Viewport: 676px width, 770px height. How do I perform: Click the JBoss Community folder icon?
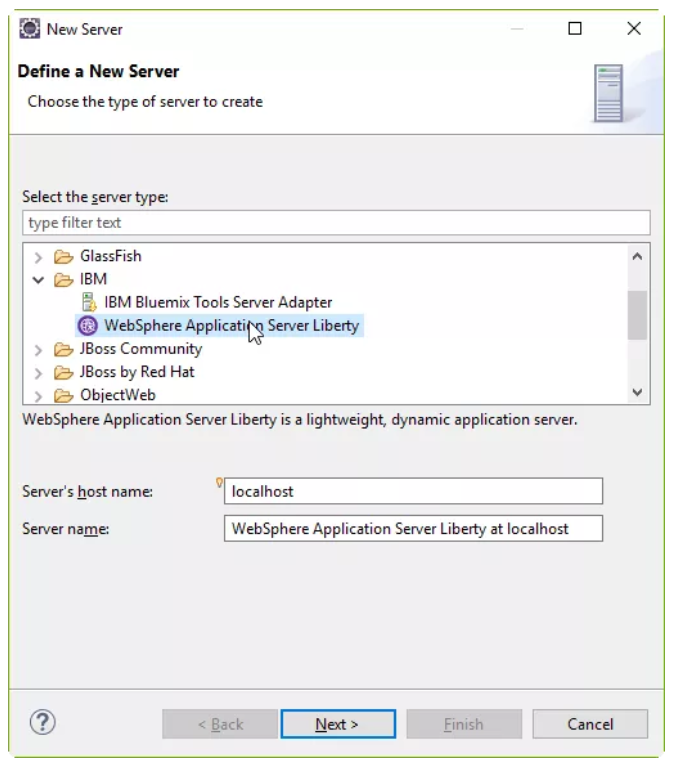[64, 349]
